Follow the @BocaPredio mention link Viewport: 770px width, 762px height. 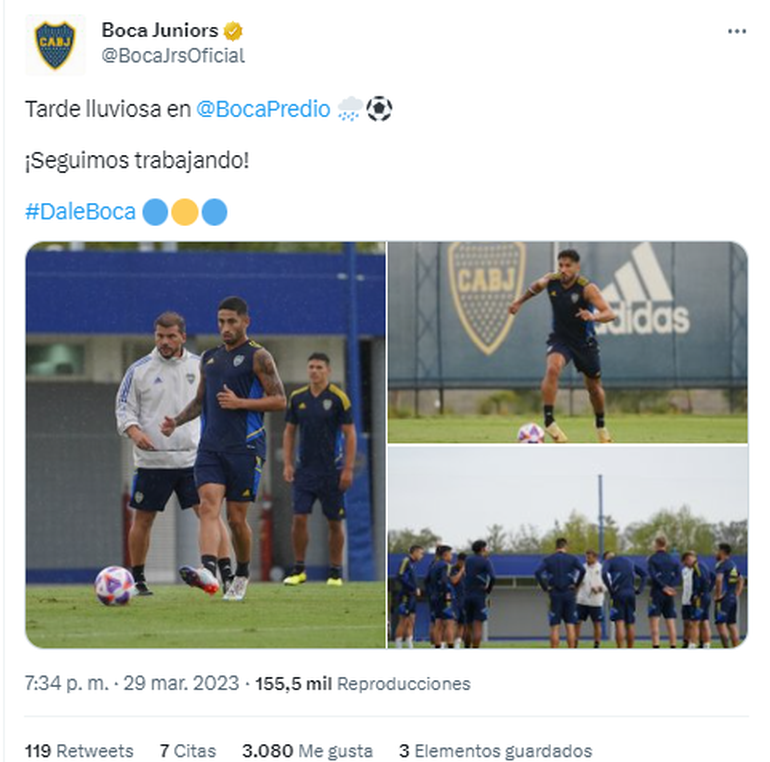pos(263,109)
